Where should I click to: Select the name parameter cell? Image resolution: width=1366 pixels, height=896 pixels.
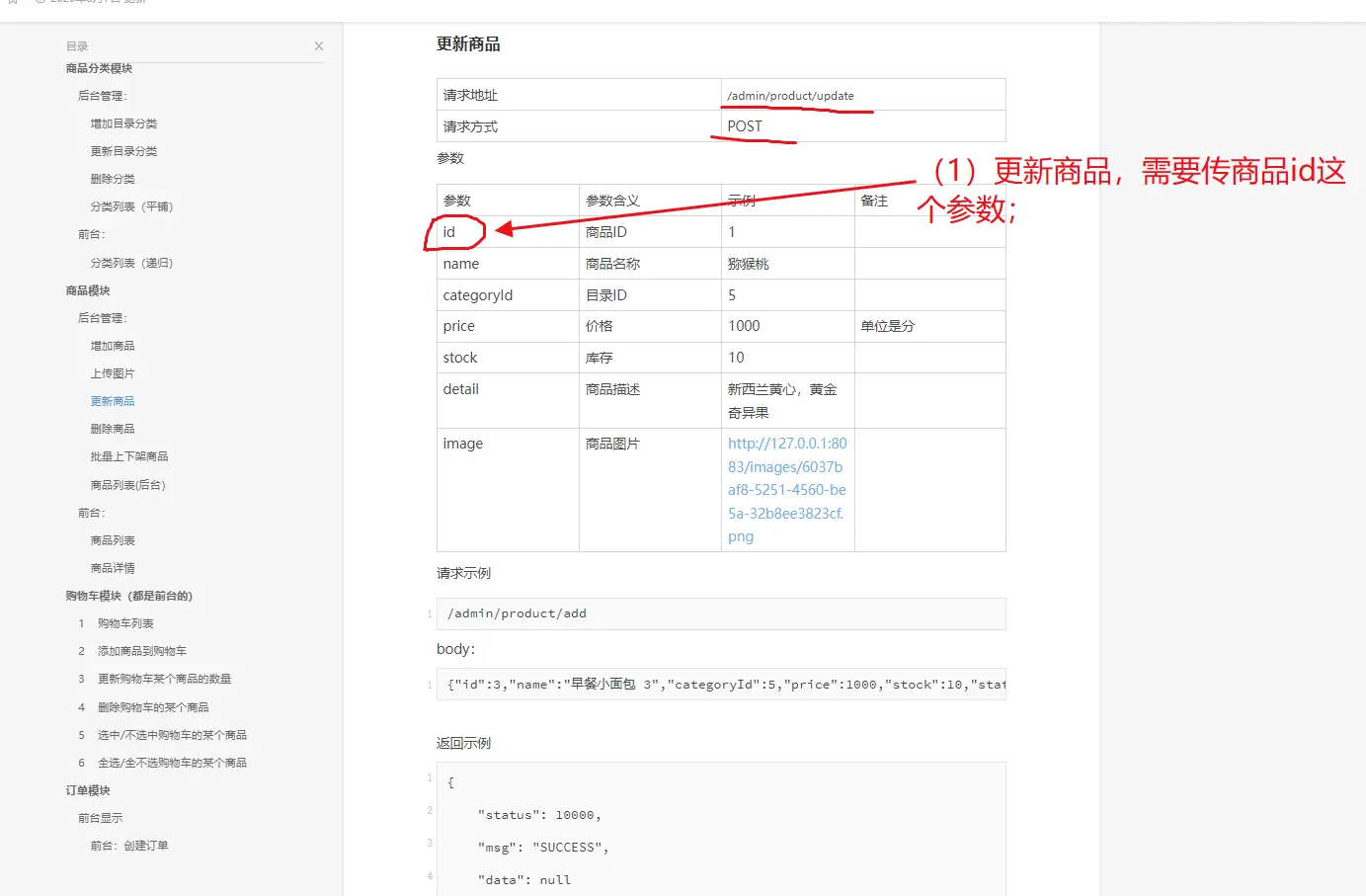(x=508, y=264)
